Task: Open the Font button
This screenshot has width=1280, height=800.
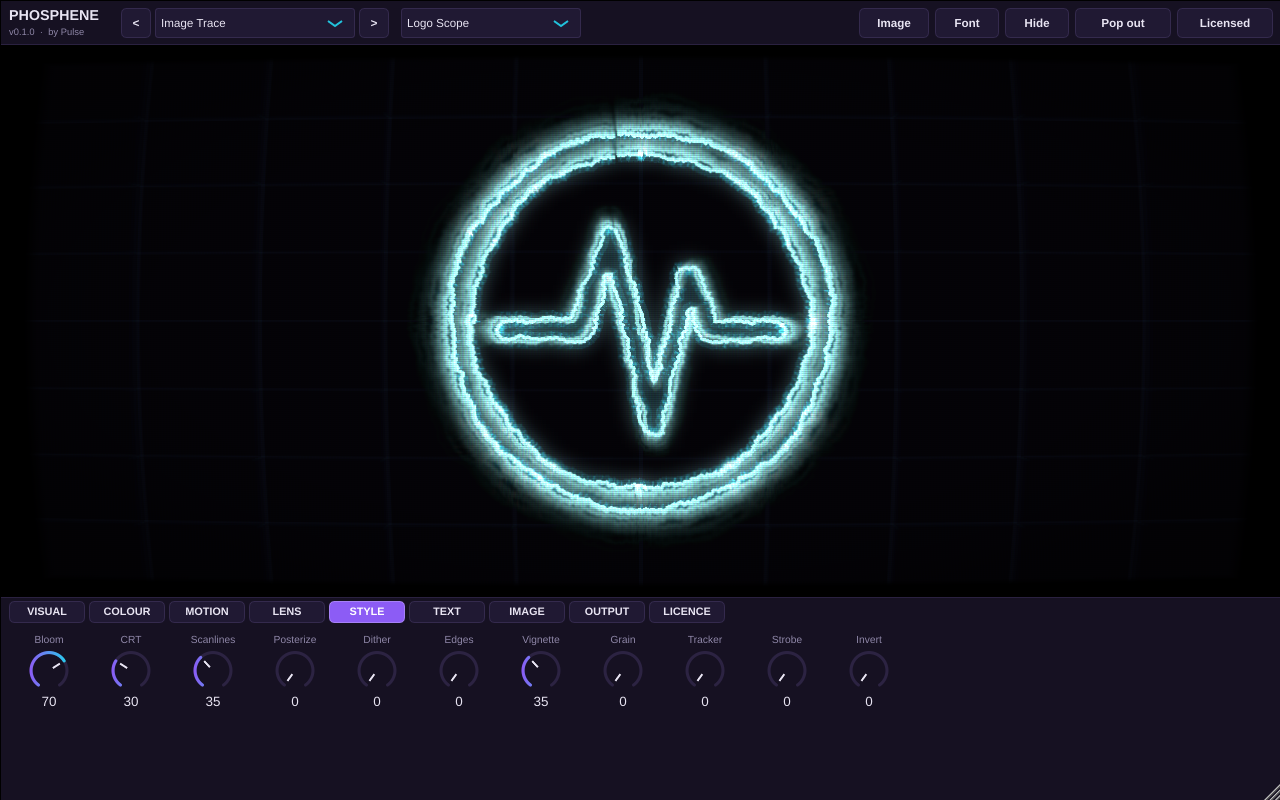Action: click(x=967, y=23)
